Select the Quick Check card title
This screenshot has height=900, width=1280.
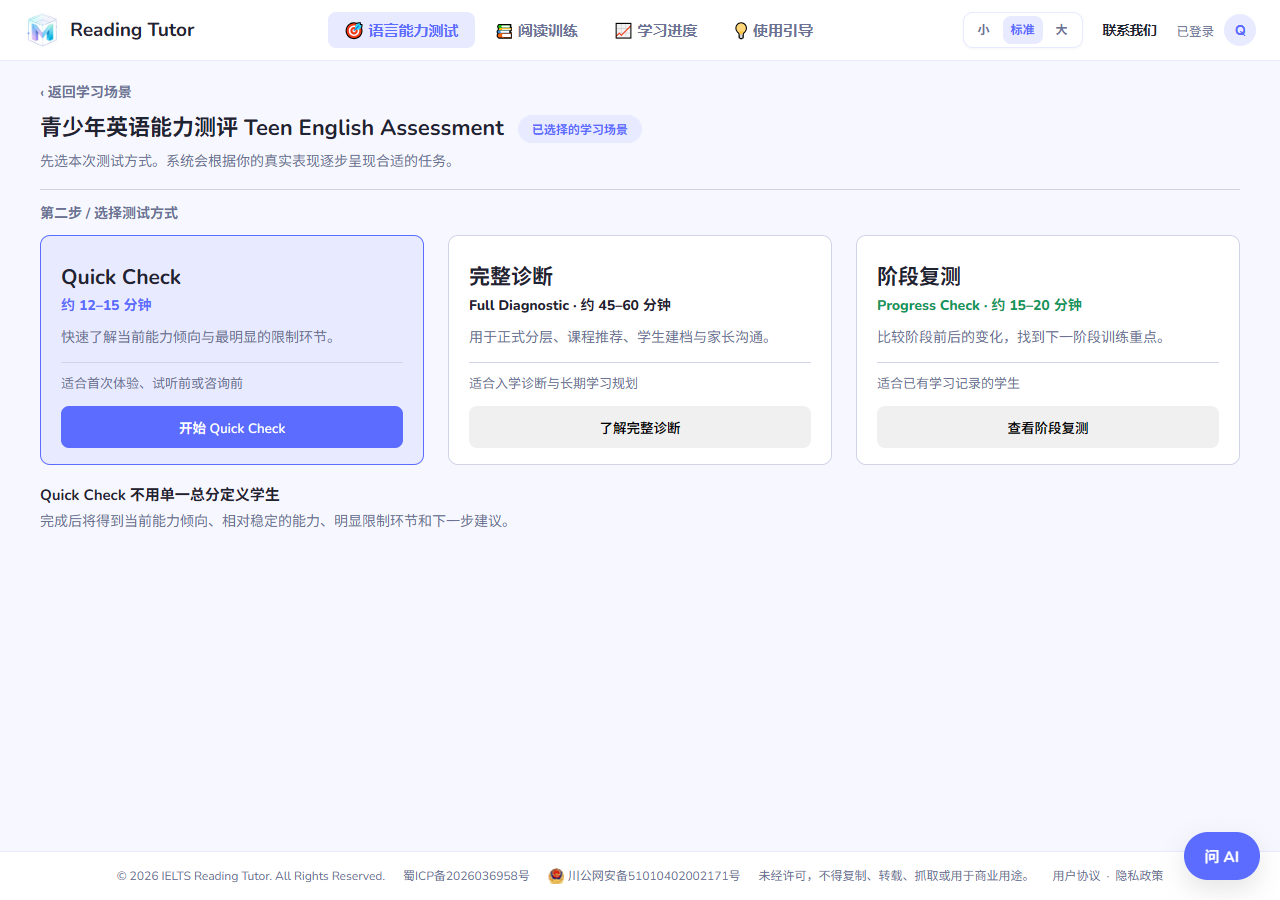(121, 277)
